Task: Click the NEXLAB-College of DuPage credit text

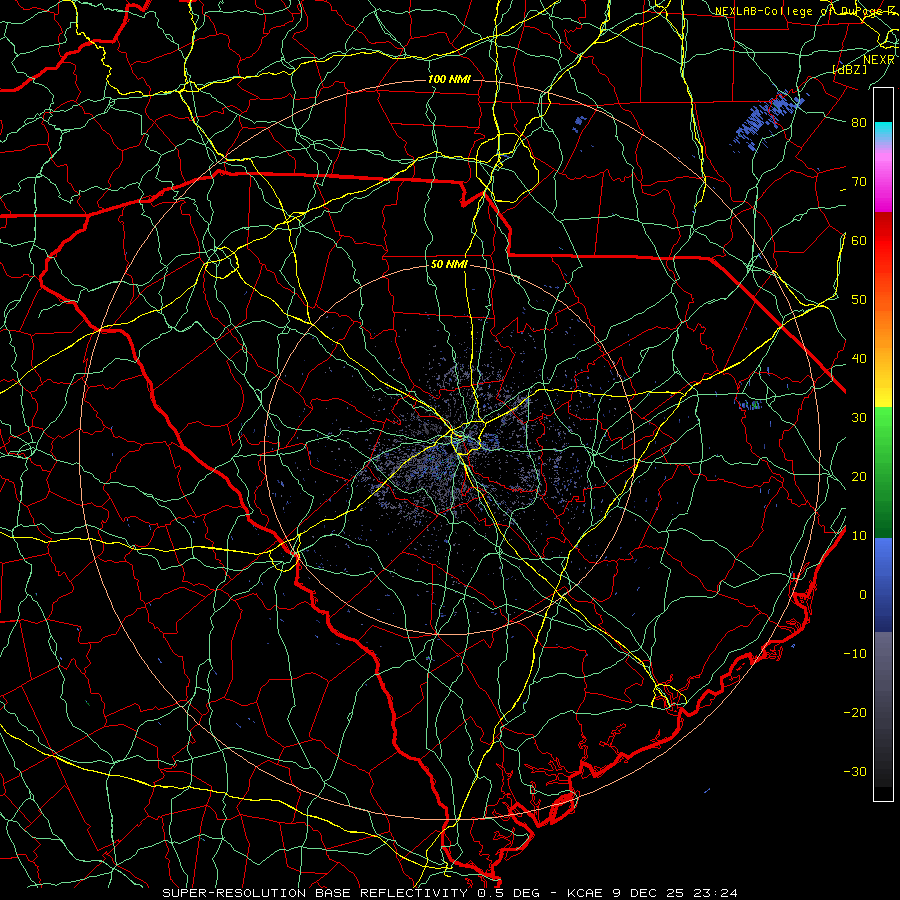Action: click(804, 11)
